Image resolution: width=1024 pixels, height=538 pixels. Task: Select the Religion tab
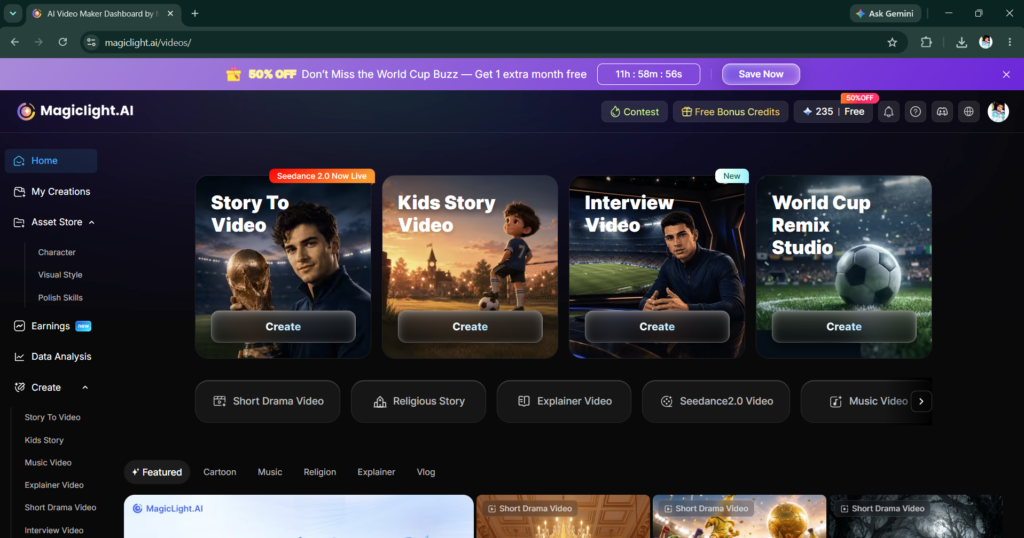click(x=319, y=472)
